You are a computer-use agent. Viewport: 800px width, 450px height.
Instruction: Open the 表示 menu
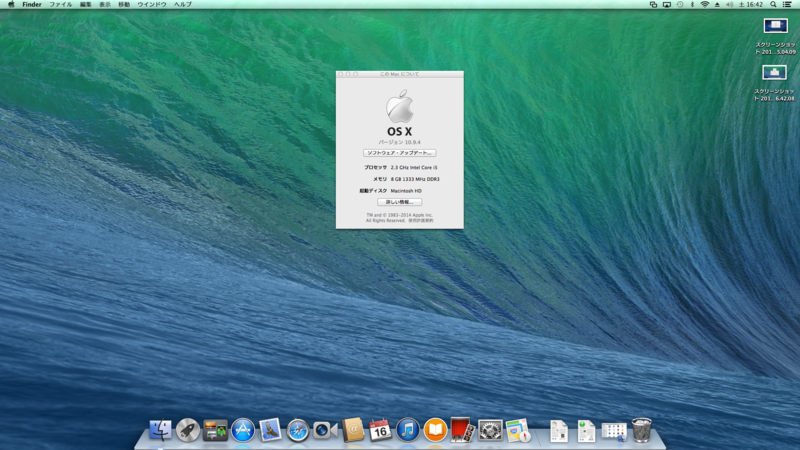coord(105,5)
